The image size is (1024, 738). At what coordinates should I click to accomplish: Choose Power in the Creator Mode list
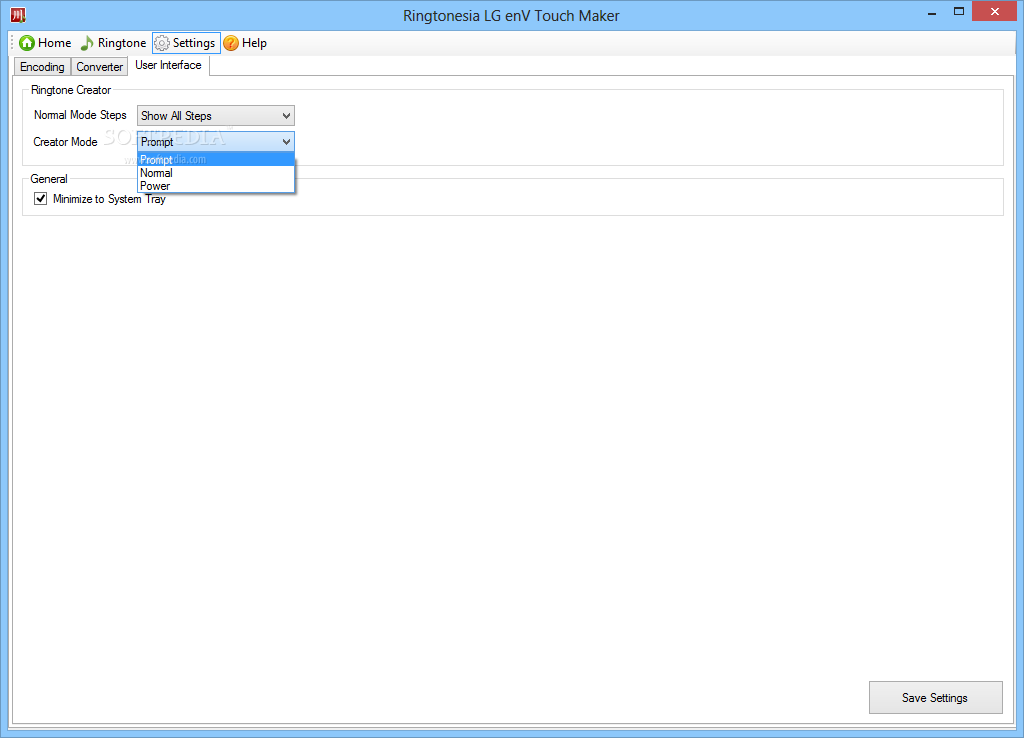[216, 186]
